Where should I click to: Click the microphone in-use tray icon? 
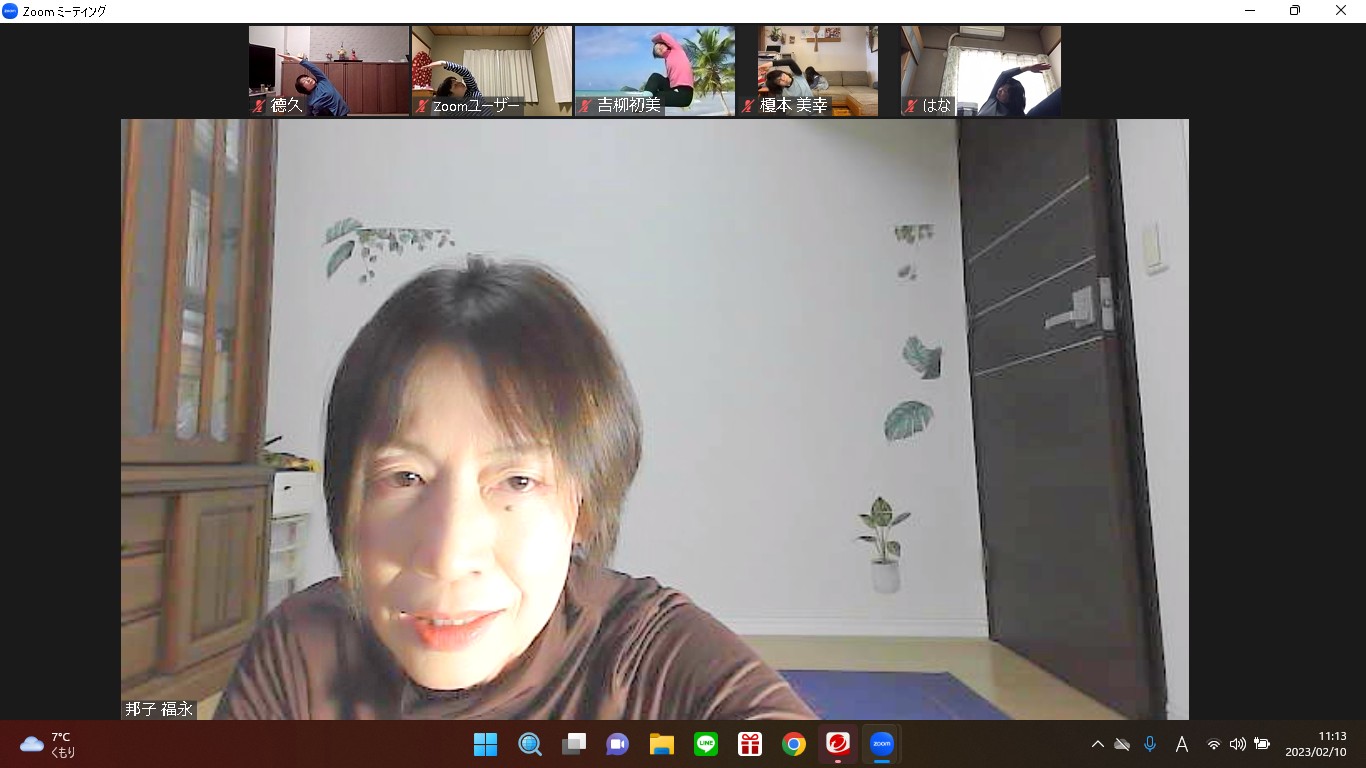(1150, 744)
